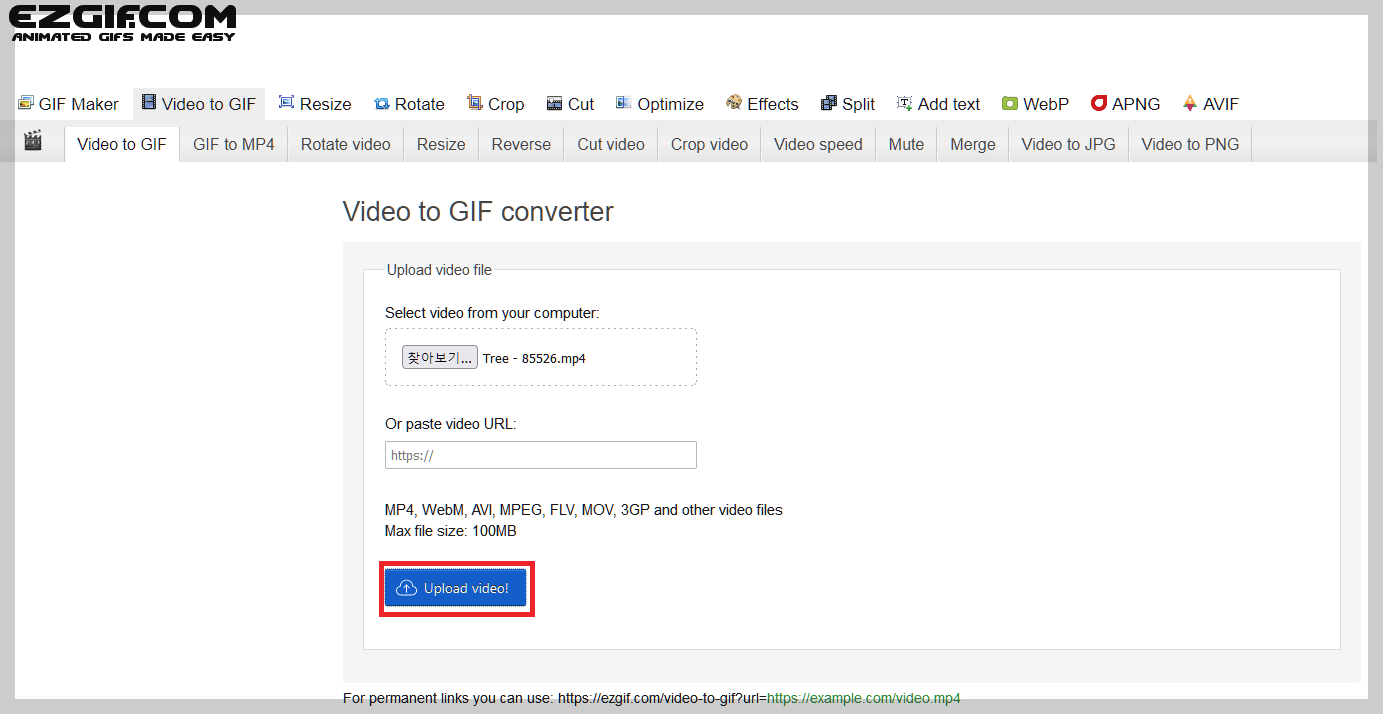This screenshot has width=1383, height=714.
Task: Click the paste video URL field
Action: click(x=541, y=455)
